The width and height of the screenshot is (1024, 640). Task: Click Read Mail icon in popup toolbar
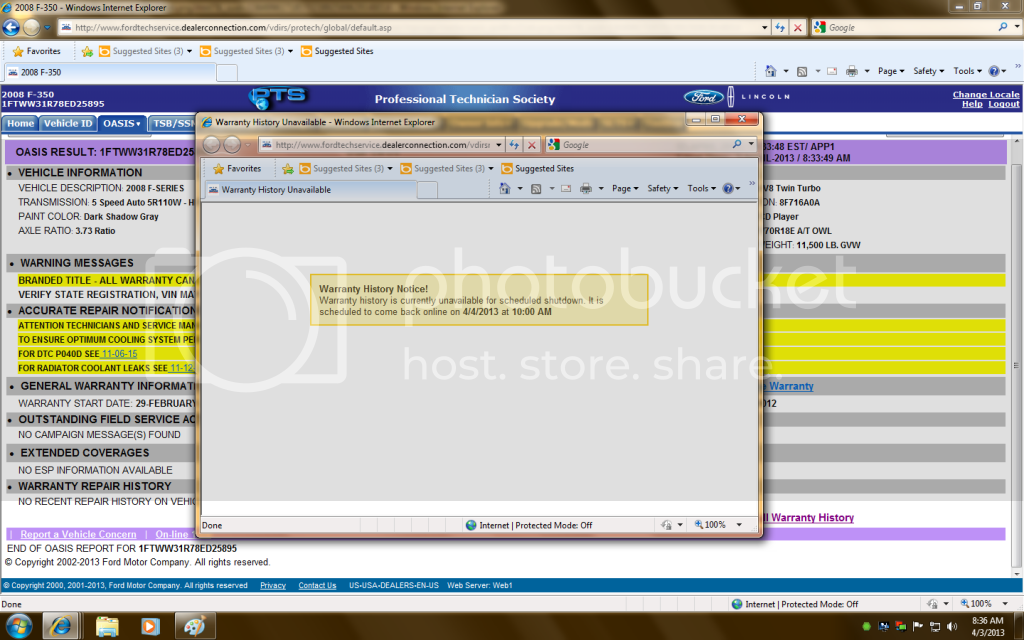pos(566,188)
